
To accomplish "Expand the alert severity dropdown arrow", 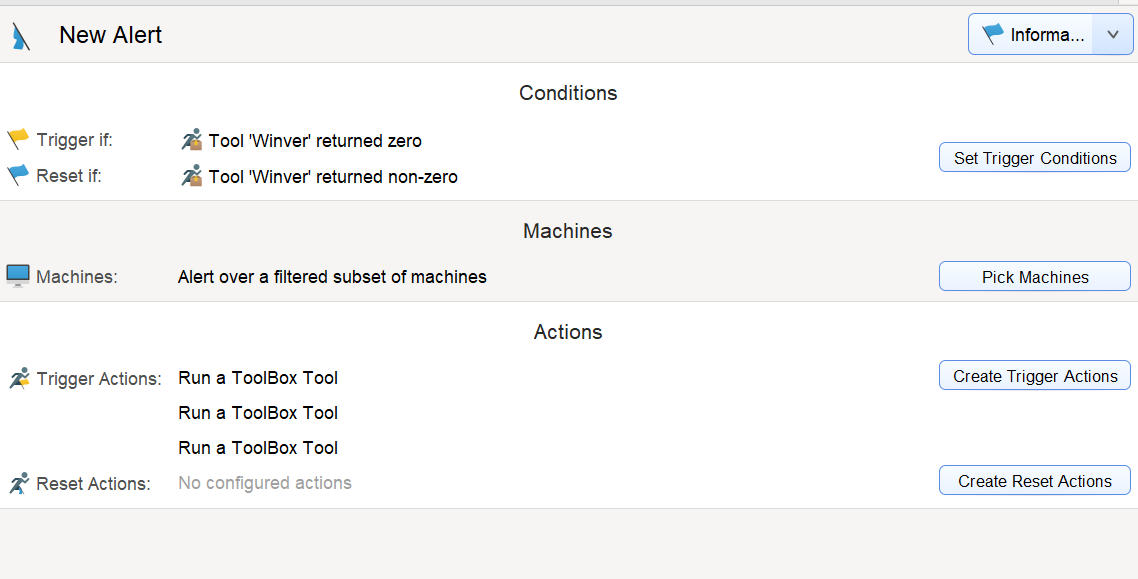I will (x=1113, y=35).
